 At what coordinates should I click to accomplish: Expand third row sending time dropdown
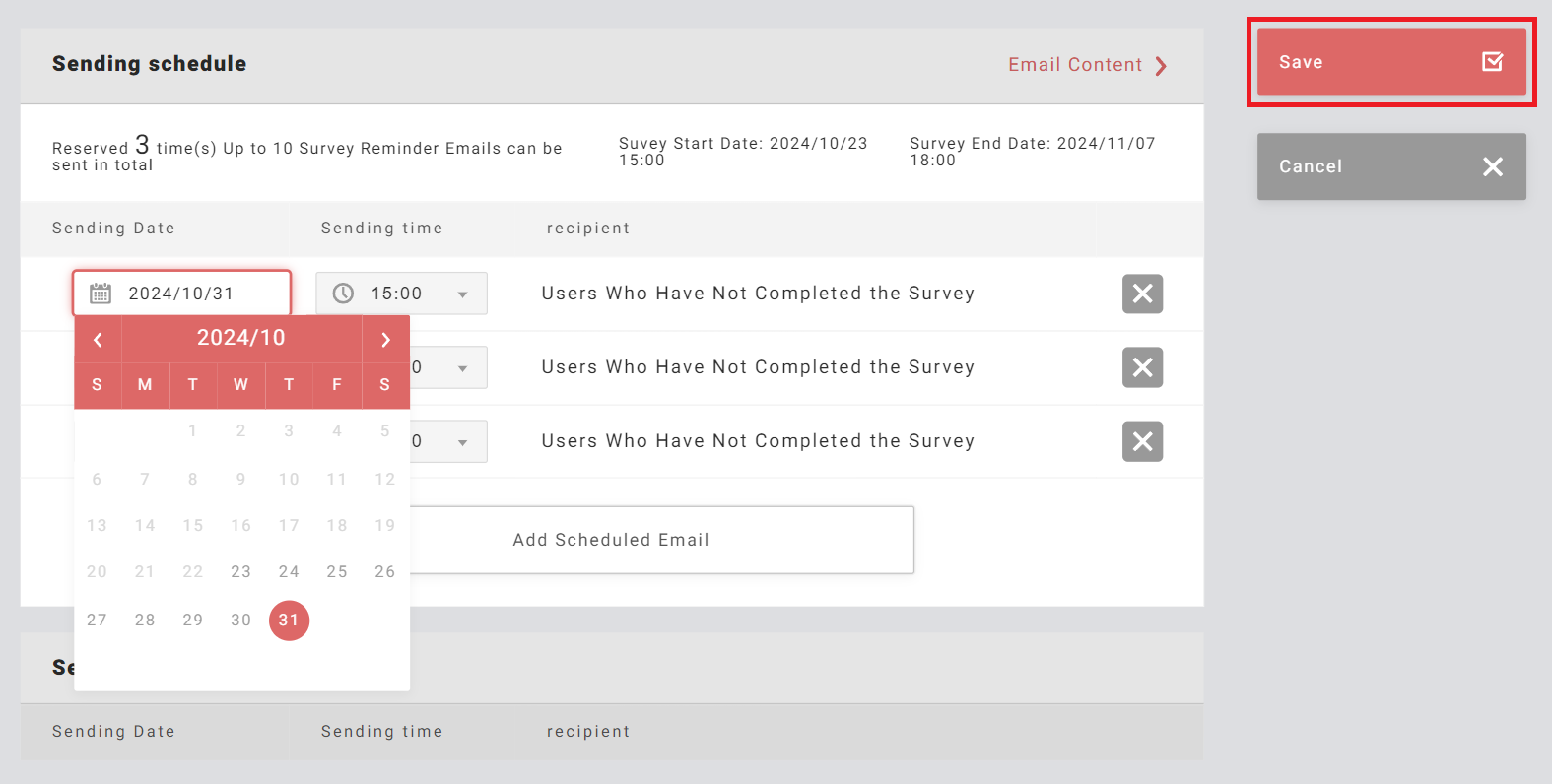[x=462, y=442]
